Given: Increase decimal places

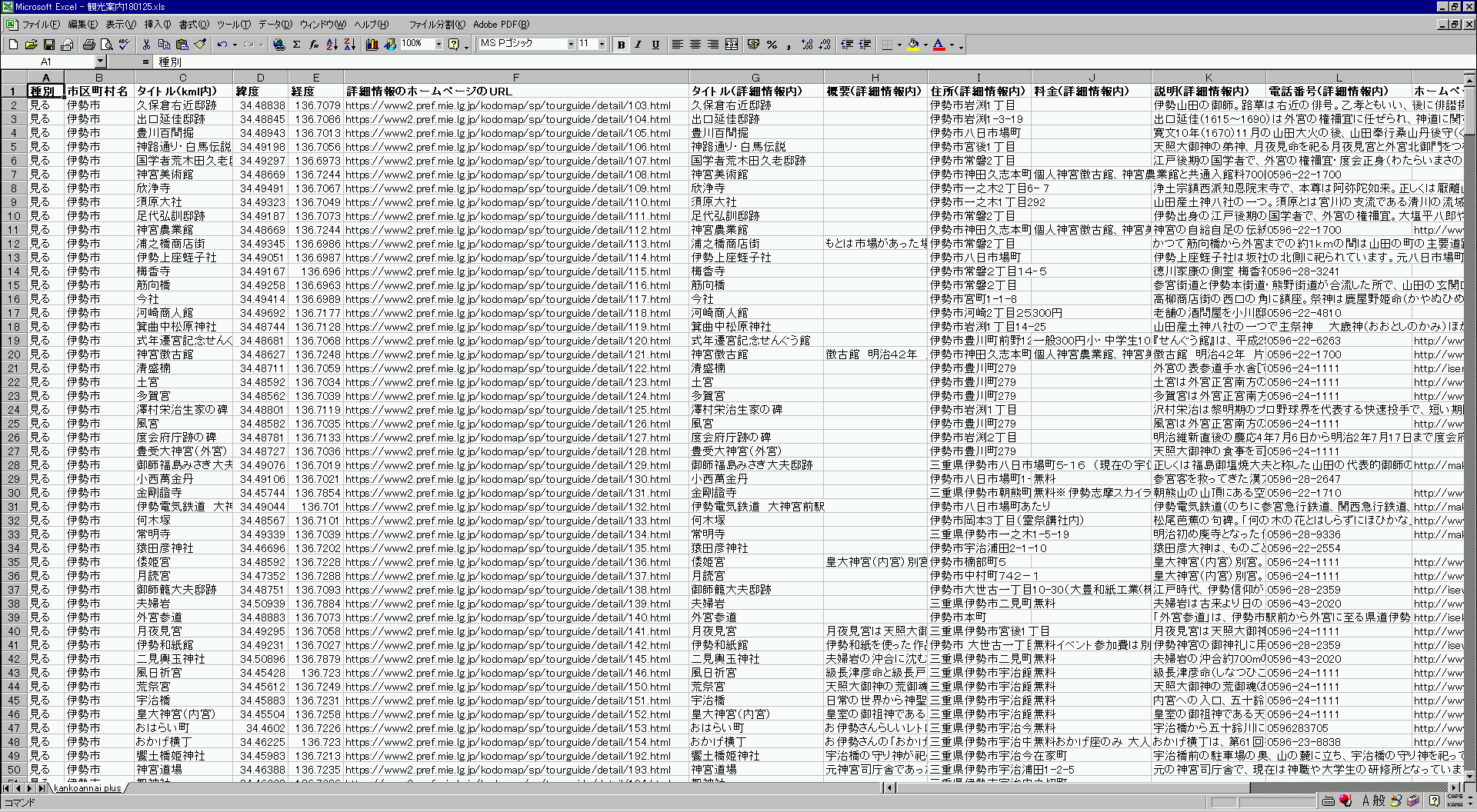Looking at the screenshot, I should pyautogui.click(x=807, y=45).
